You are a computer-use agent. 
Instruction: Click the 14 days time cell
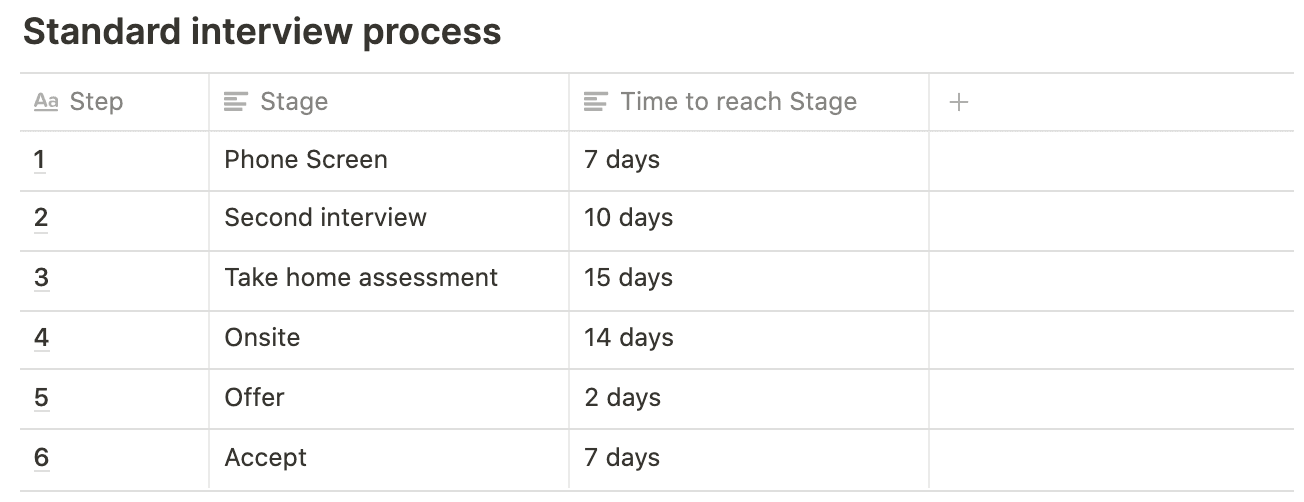[749, 340]
